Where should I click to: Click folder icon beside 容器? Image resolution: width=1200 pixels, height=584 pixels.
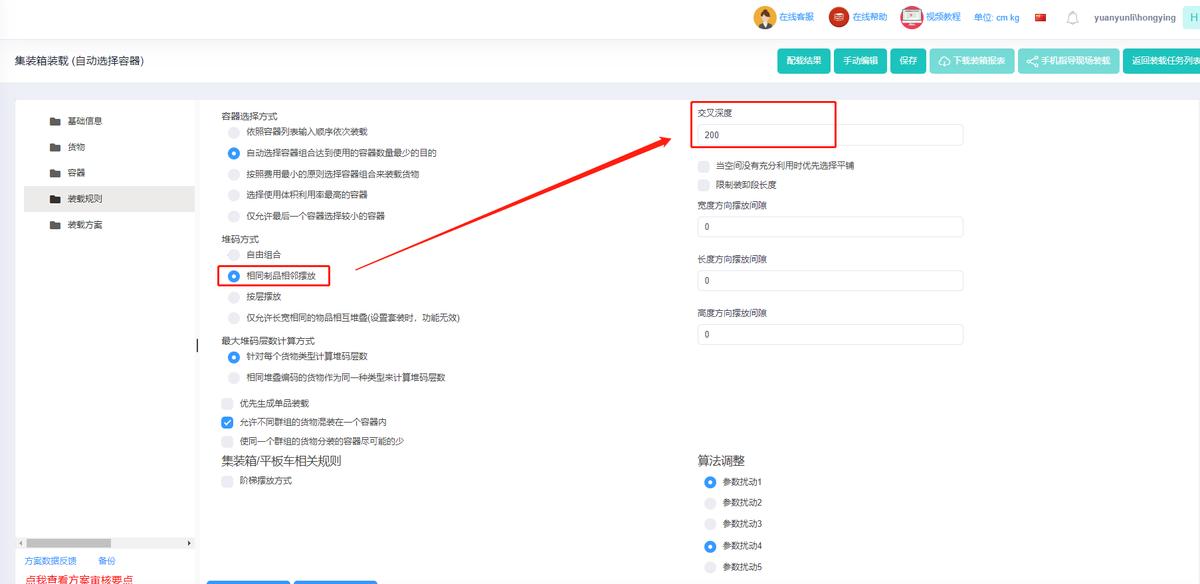pyautogui.click(x=55, y=174)
